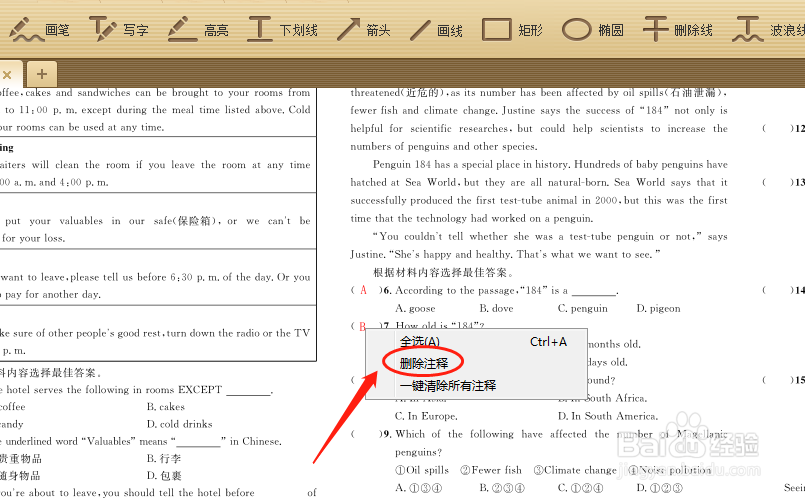The width and height of the screenshot is (805, 498).
Task: Select the 箭头 arrow tool
Action: pyautogui.click(x=364, y=30)
